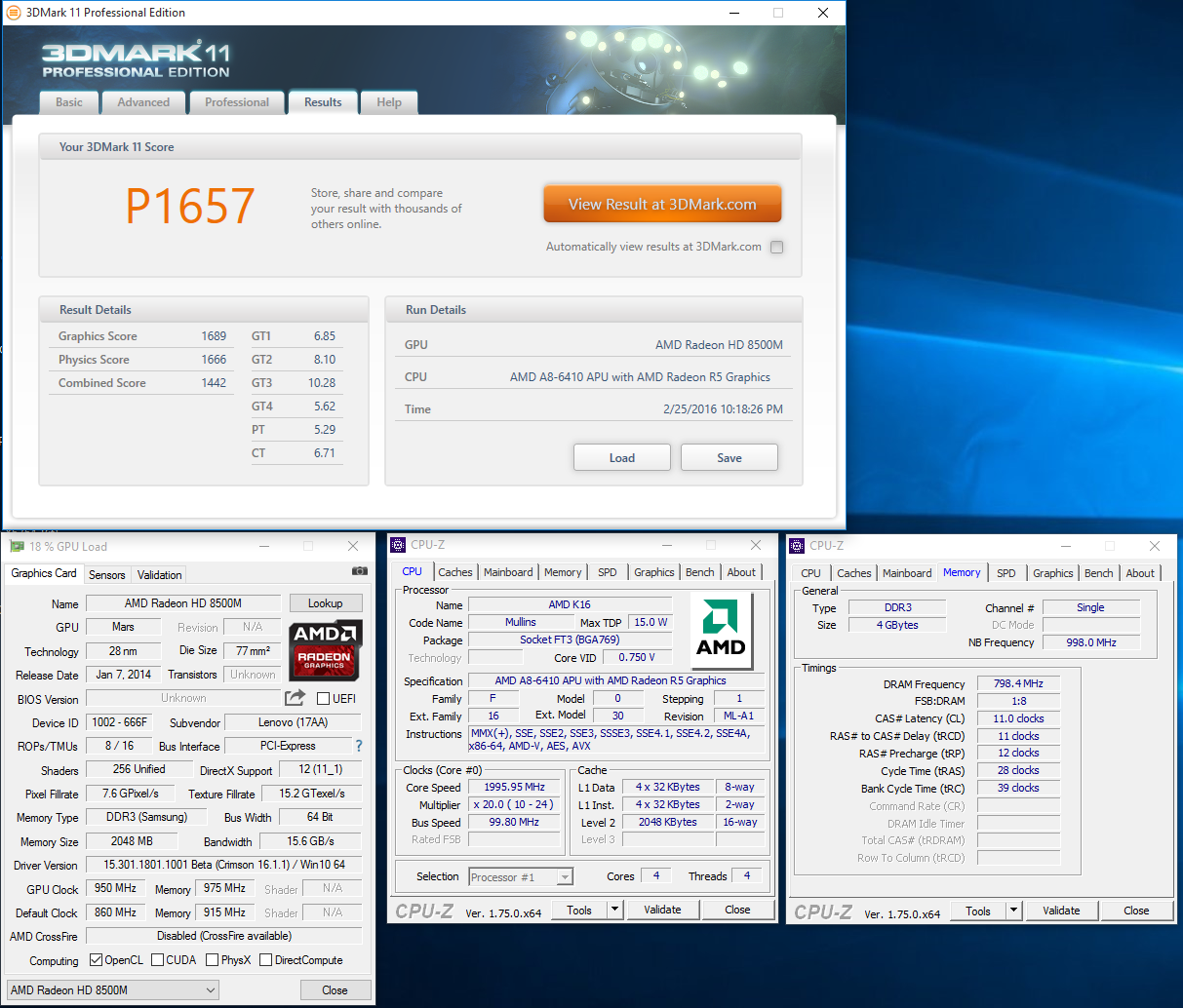Click the DRAM Frequency value 798.4 MHz
The height and width of the screenshot is (1008, 1183).
point(1018,683)
